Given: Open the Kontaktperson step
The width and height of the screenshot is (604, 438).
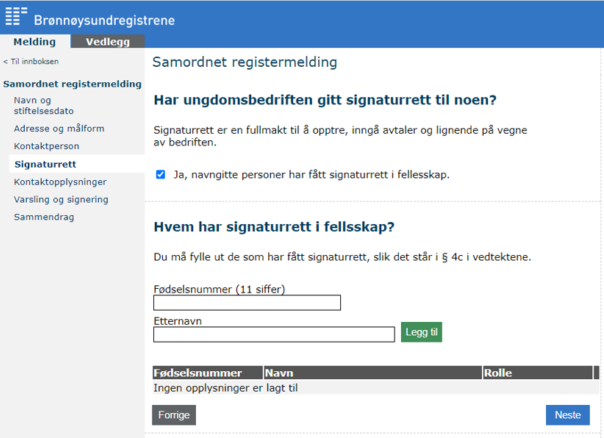Looking at the screenshot, I should 47,146.
